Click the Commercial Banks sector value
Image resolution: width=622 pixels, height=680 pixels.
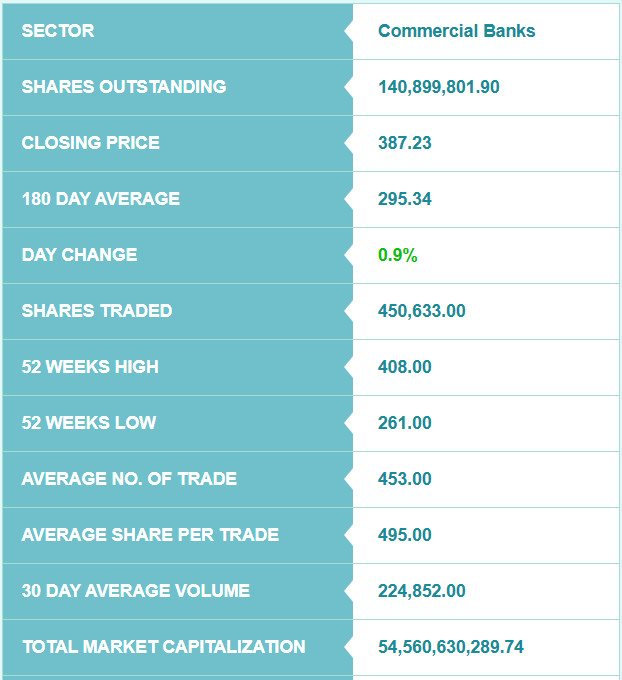(x=456, y=31)
